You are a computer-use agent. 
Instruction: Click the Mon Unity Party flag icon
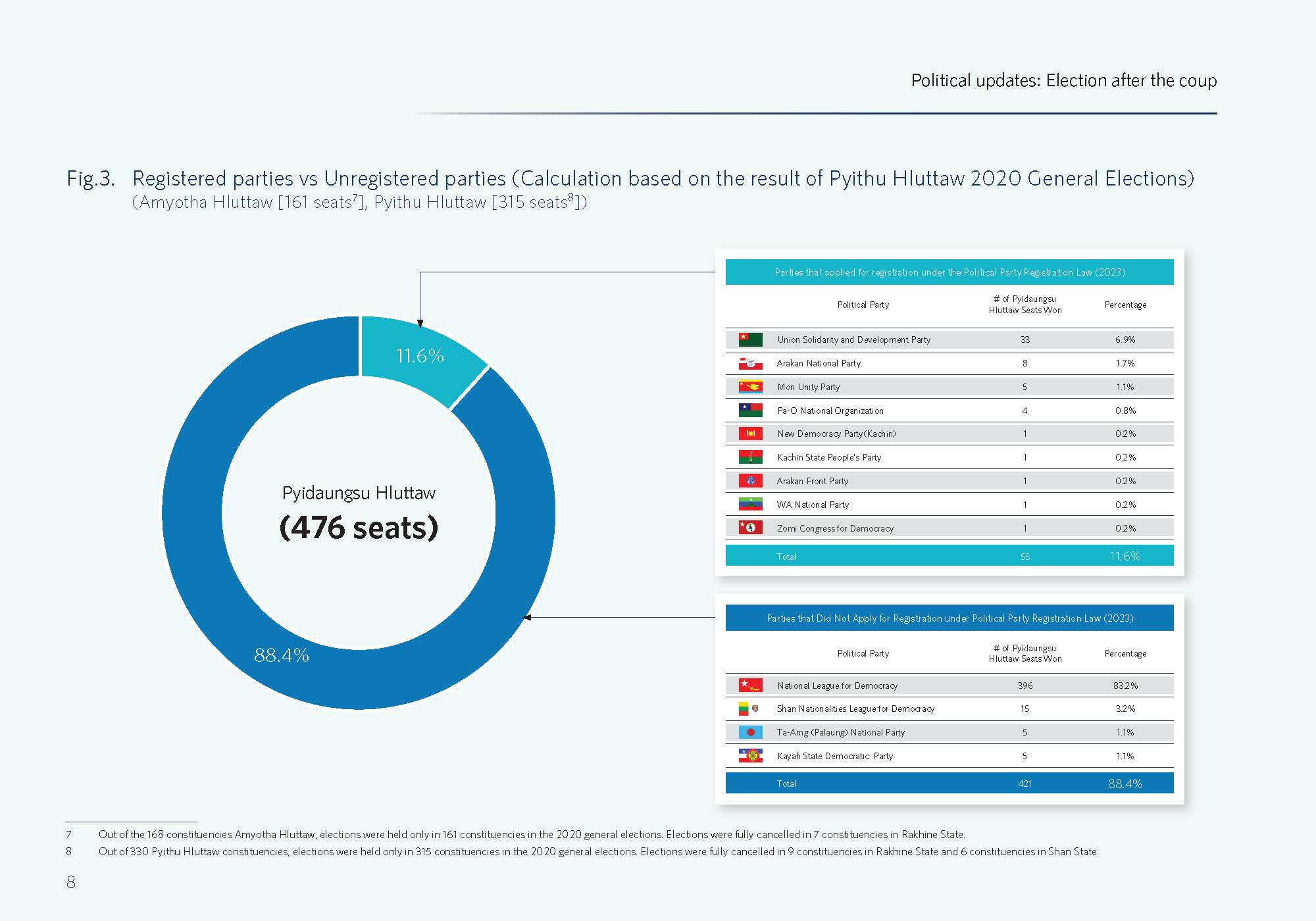[x=750, y=387]
